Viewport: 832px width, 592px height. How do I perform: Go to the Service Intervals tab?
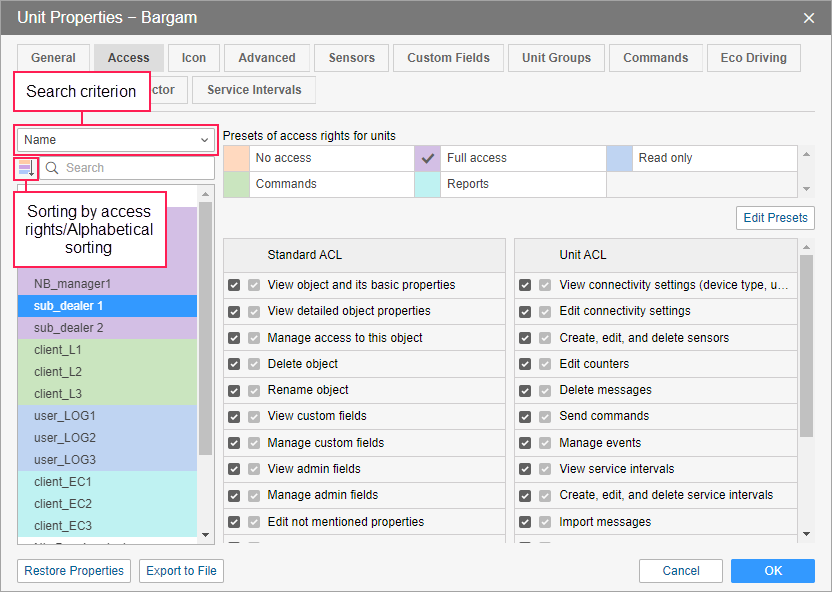(x=254, y=90)
